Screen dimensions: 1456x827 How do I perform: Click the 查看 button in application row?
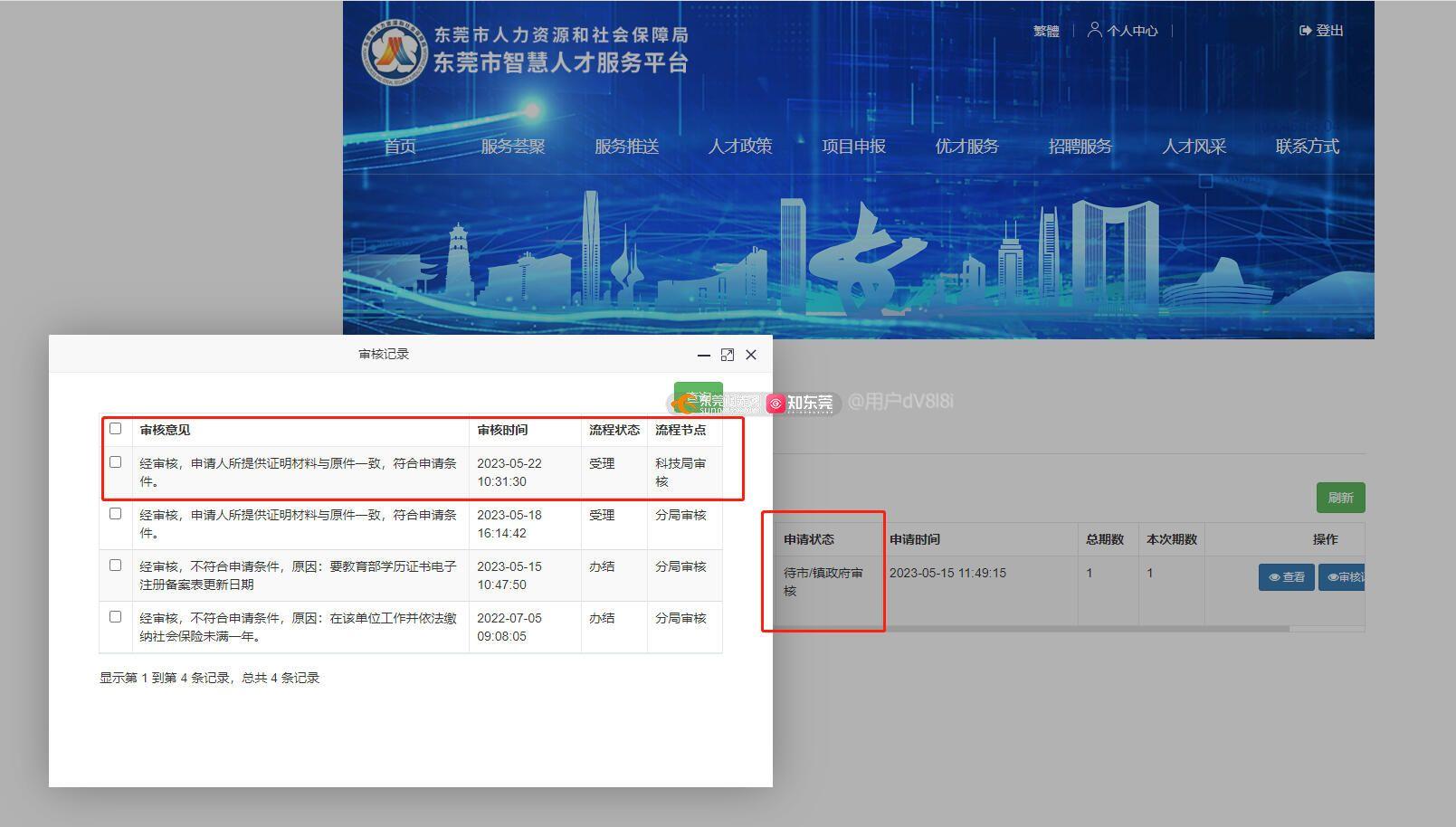click(1286, 577)
